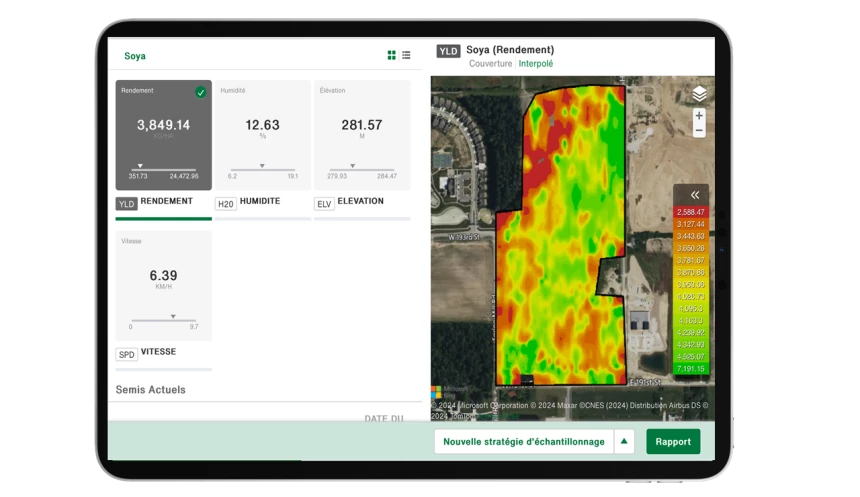This screenshot has height=497, width=860.
Task: Click Nouvelle stratégie d'échantillonnage button
Action: point(523,441)
